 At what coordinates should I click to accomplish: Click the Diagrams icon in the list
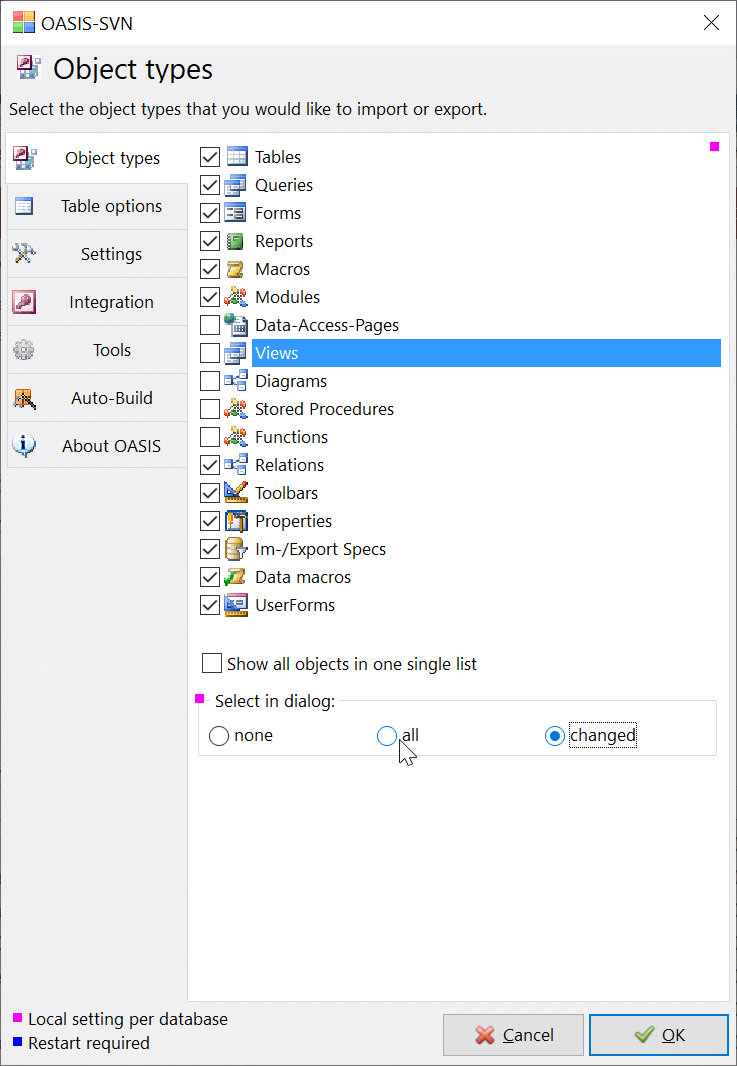(x=237, y=381)
